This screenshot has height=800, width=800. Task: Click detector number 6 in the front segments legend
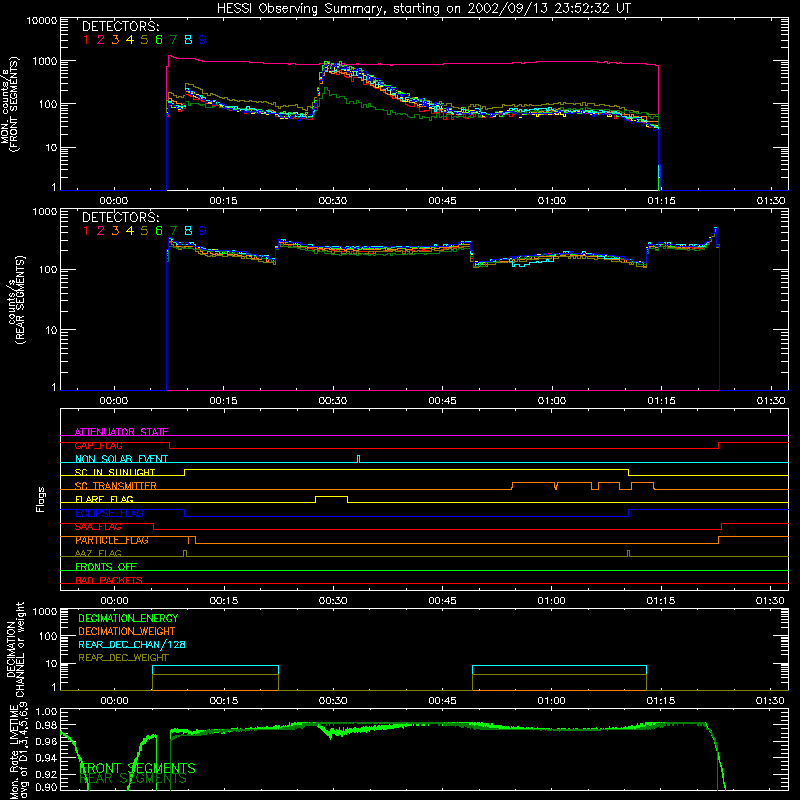point(159,40)
